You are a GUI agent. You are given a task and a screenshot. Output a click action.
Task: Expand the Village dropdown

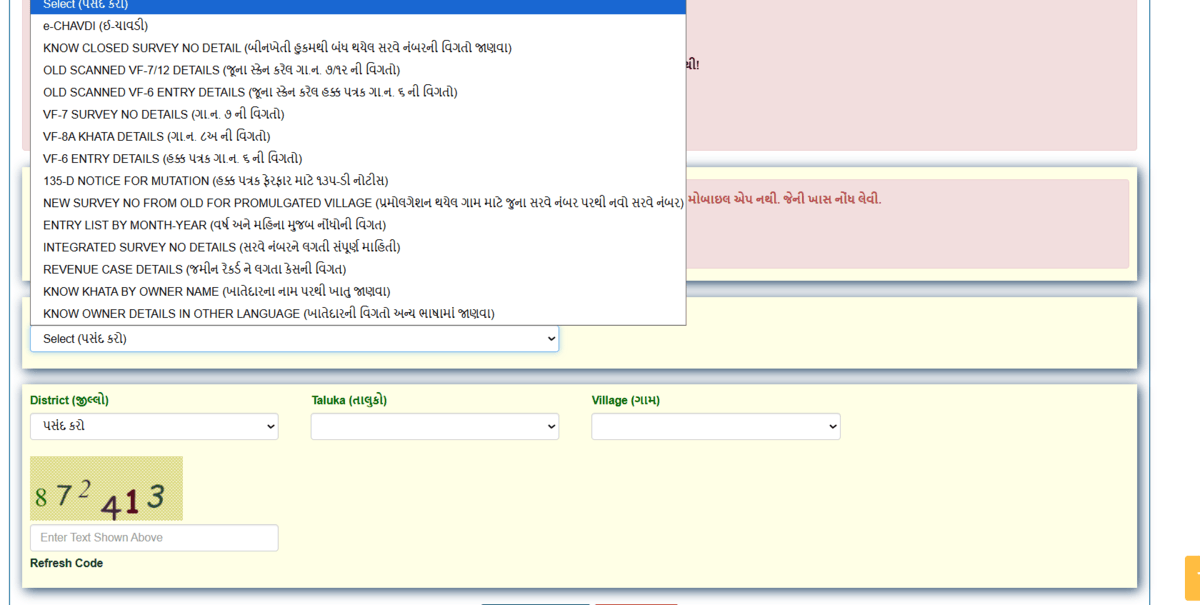coord(715,427)
